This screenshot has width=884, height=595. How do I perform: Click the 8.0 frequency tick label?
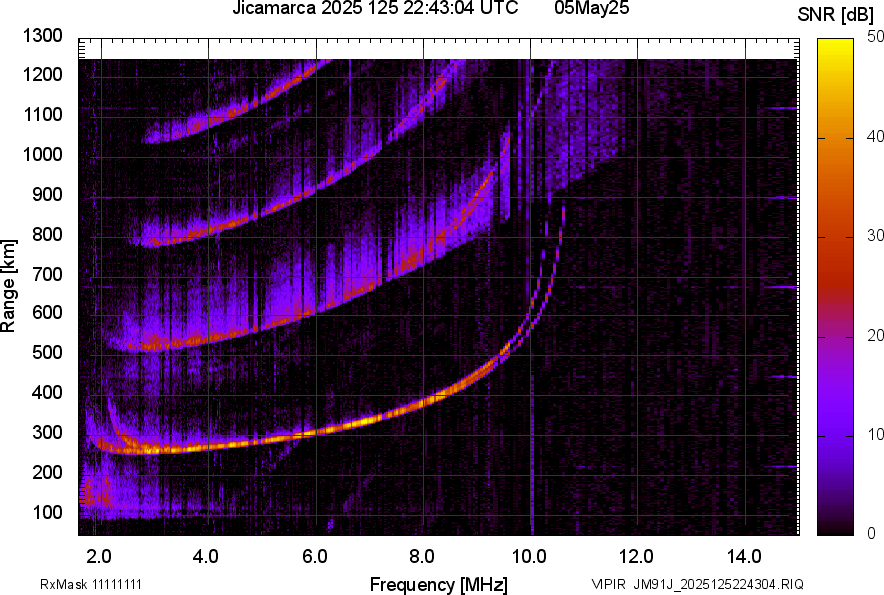421,556
